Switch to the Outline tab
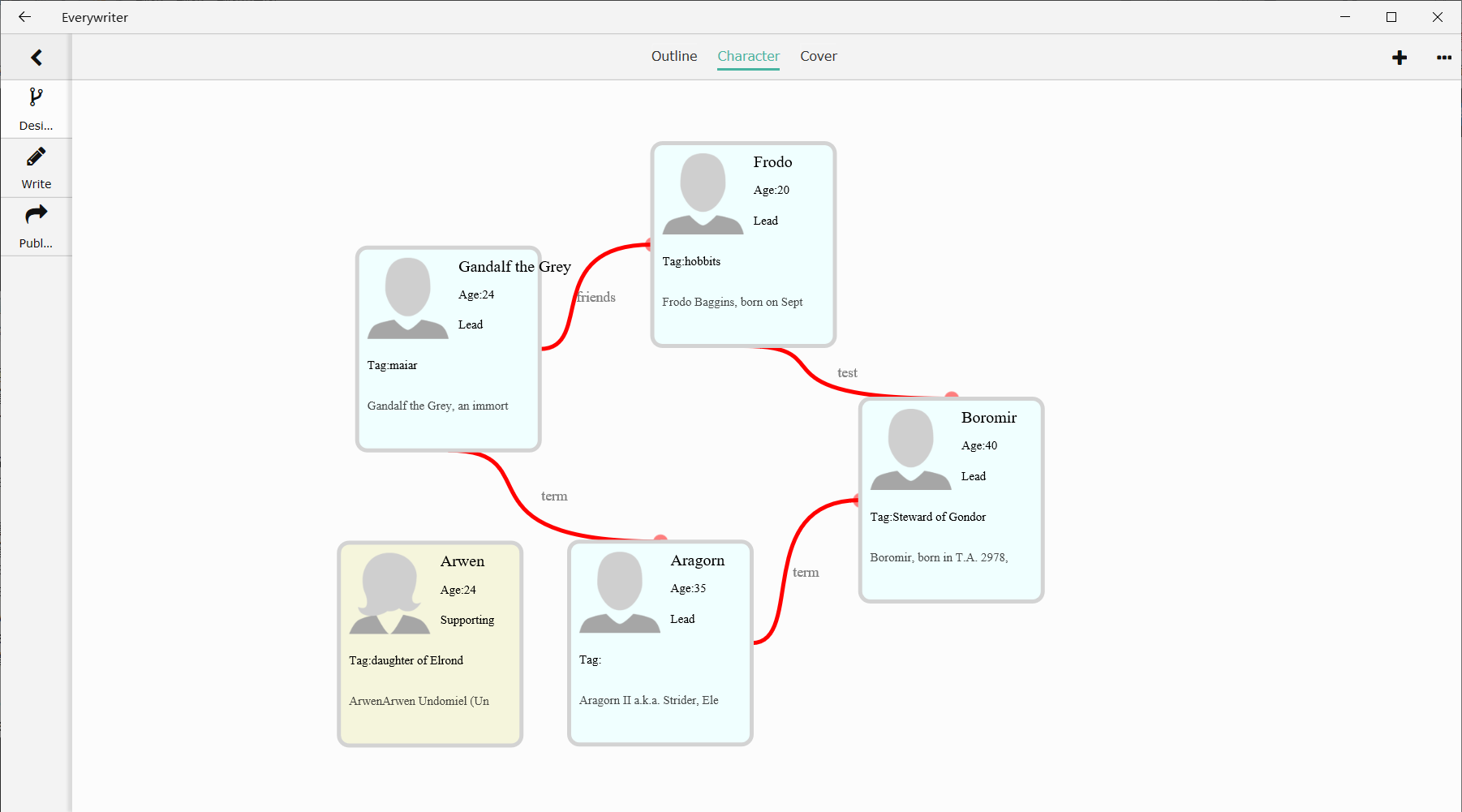The height and width of the screenshot is (812, 1462). point(674,56)
